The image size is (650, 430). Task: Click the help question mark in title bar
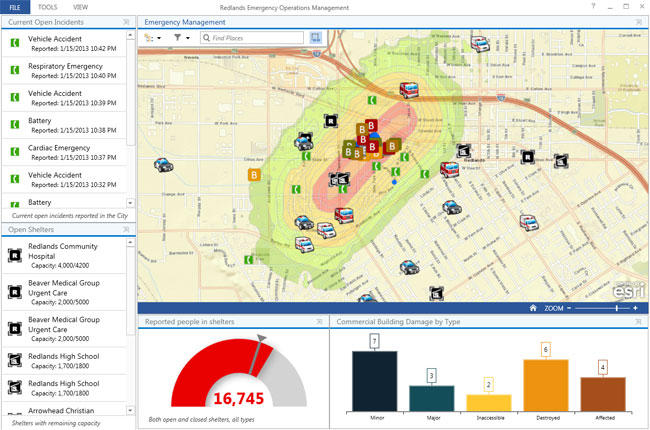pyautogui.click(x=593, y=6)
